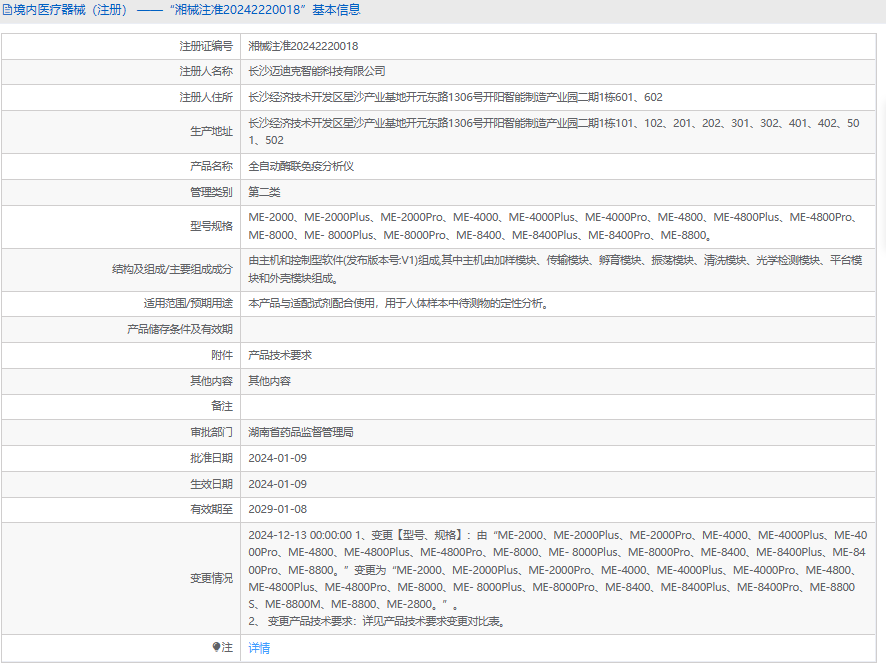The height and width of the screenshot is (668, 886).
Task: Click the document icon in the page header
Action: coord(7,10)
